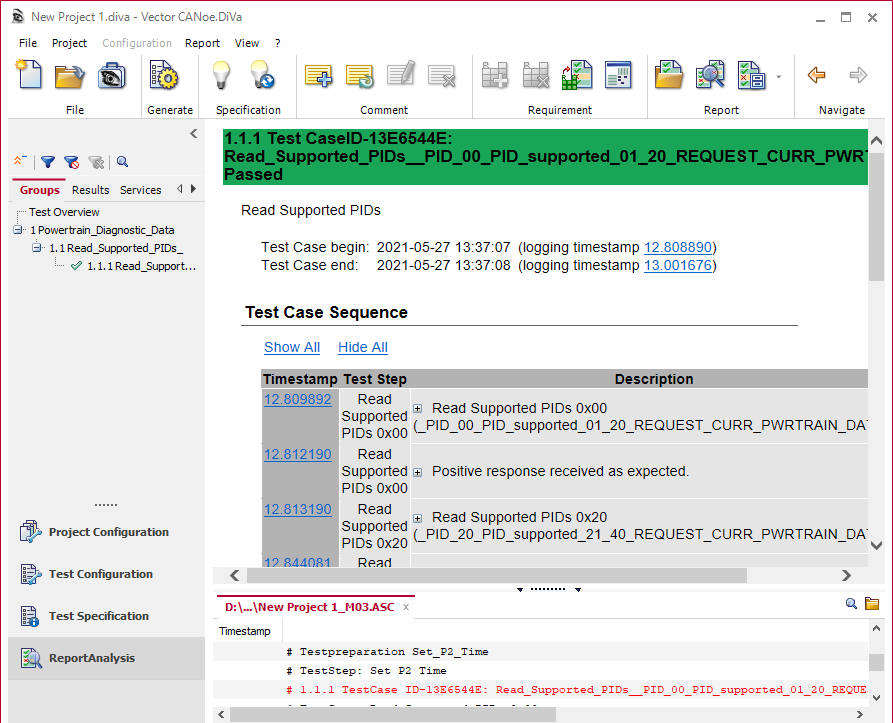The height and width of the screenshot is (723, 893).
Task: Open Test Configuration section
Action: point(106,574)
